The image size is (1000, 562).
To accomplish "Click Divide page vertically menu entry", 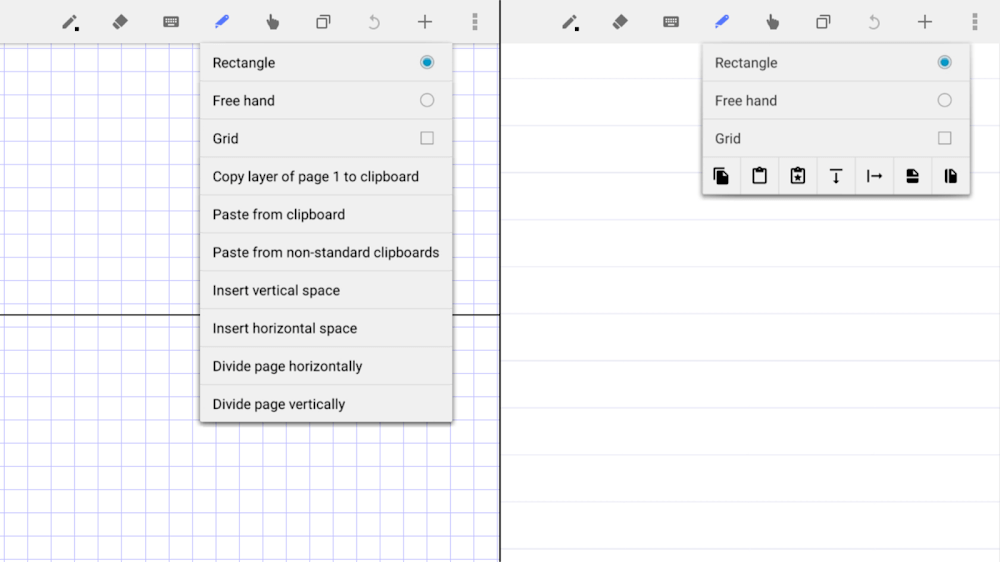I will point(279,404).
